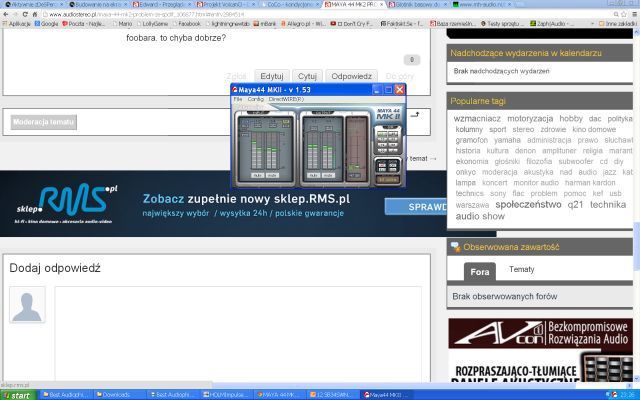Screen dimensions: 640x400
Task: Click the bookmark star icon in address bar
Action: click(x=624, y=14)
